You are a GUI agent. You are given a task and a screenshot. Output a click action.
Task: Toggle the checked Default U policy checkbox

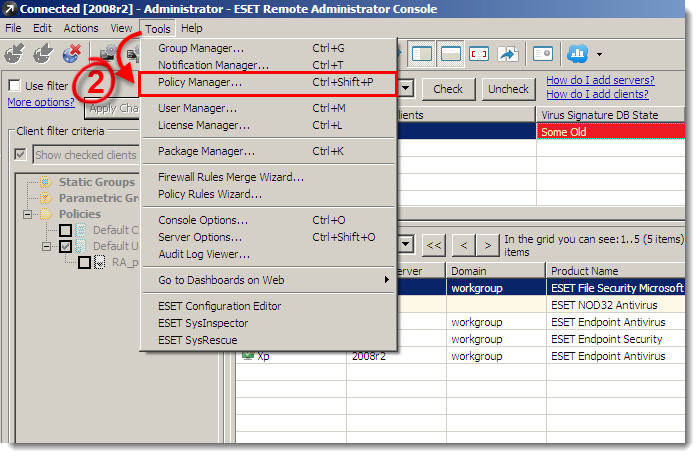[65, 246]
